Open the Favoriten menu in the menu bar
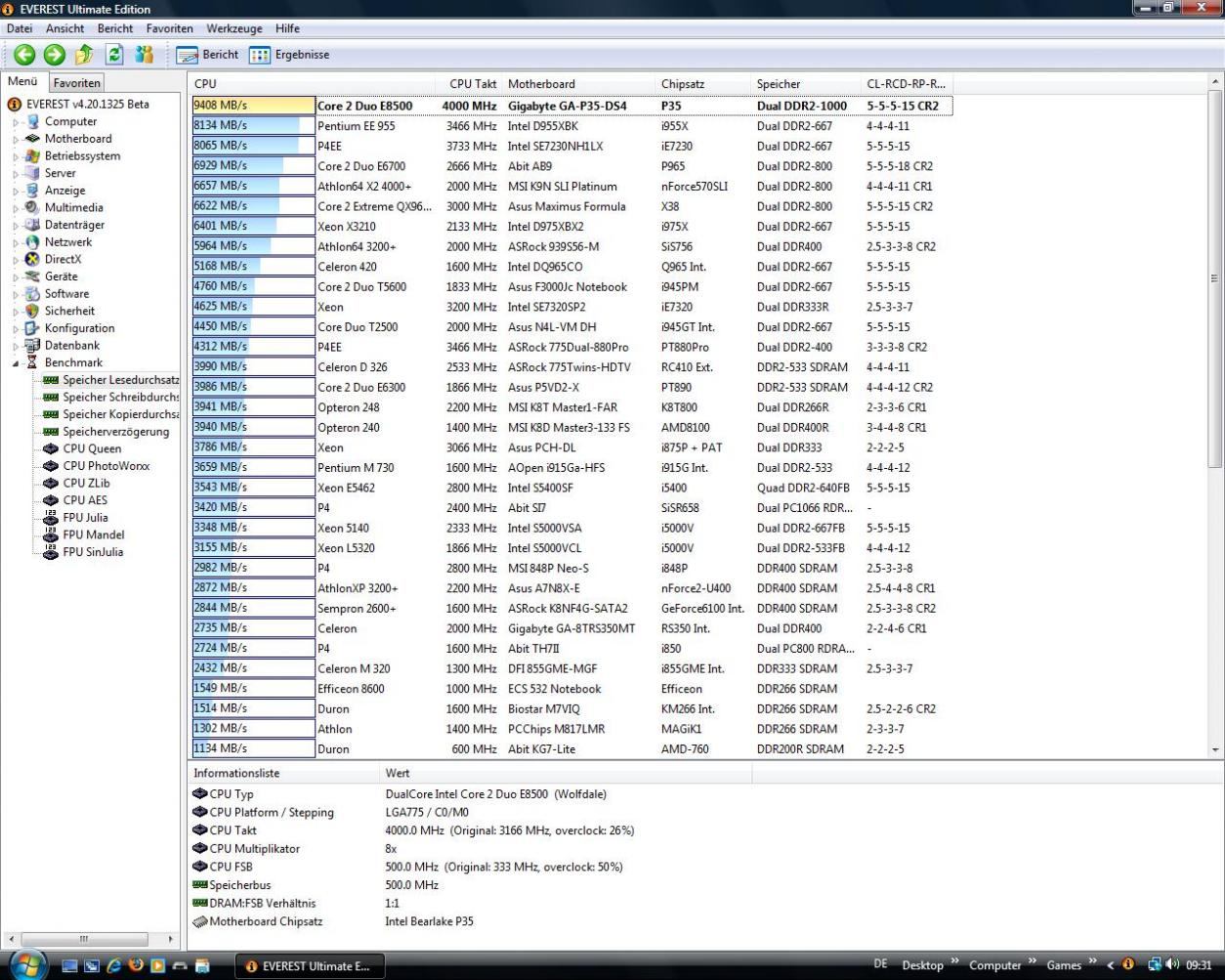1225x980 pixels. tap(170, 29)
